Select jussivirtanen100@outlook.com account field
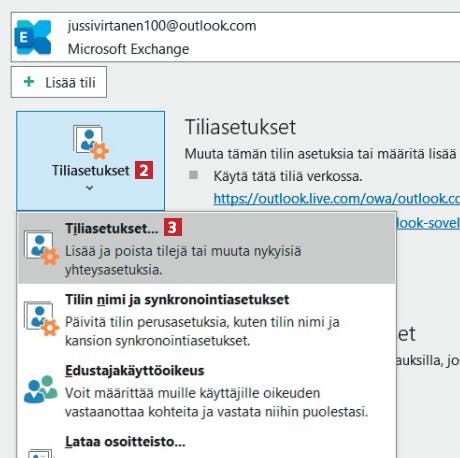 (235, 37)
